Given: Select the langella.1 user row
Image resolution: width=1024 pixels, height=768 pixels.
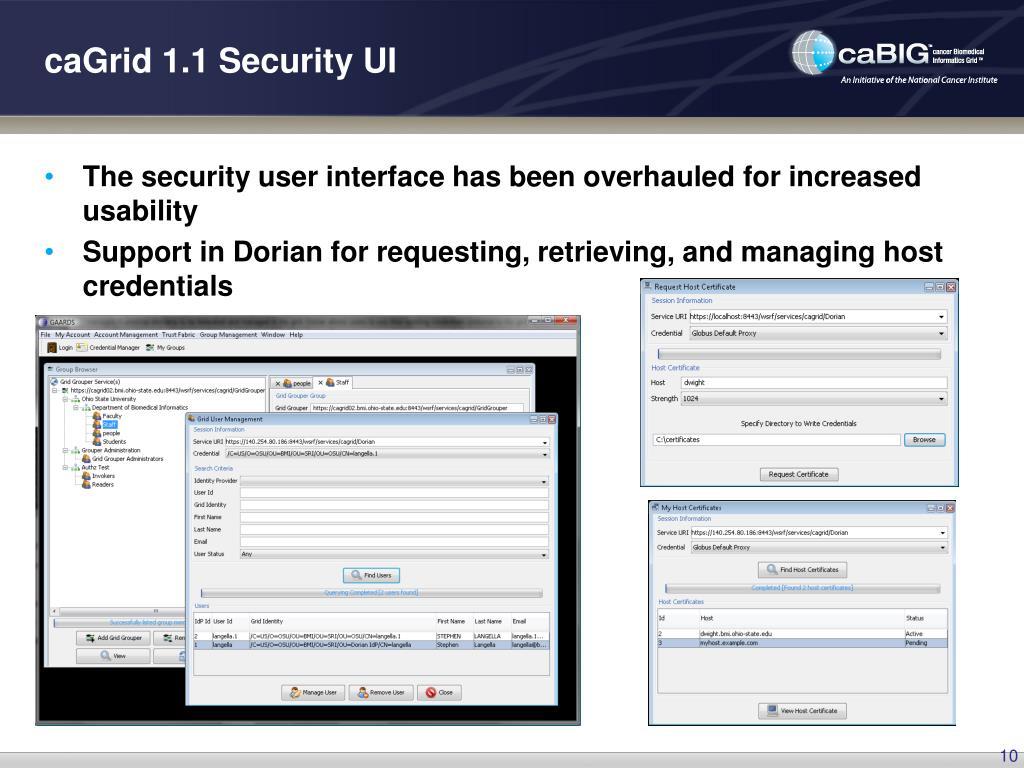Looking at the screenshot, I should click(372, 635).
